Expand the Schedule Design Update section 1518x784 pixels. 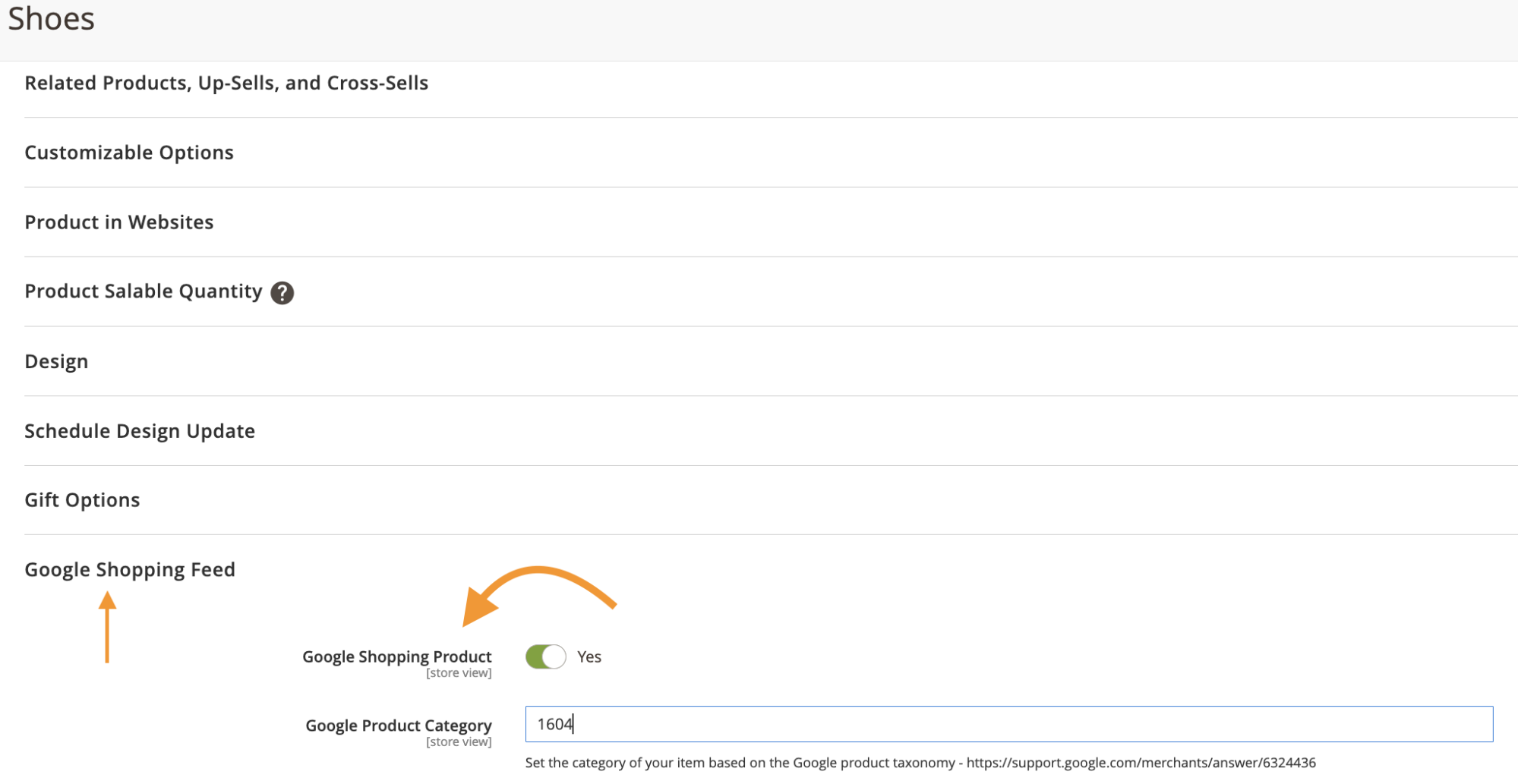pos(140,430)
